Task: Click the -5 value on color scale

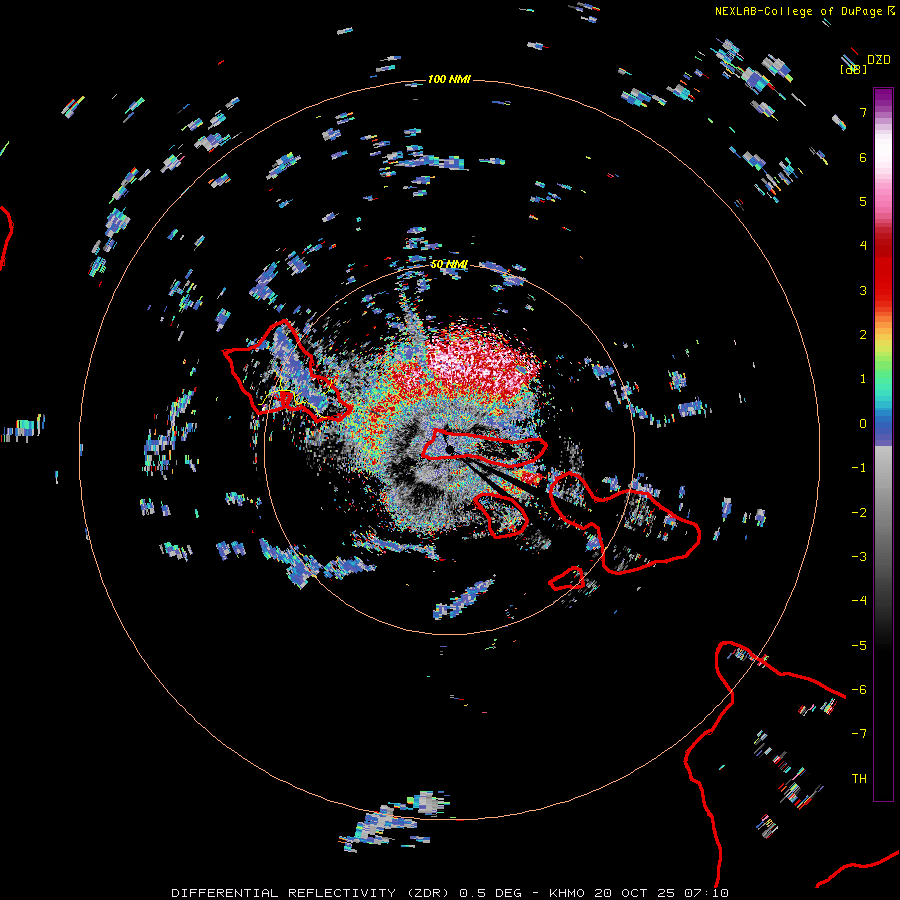Action: pyautogui.click(x=859, y=646)
